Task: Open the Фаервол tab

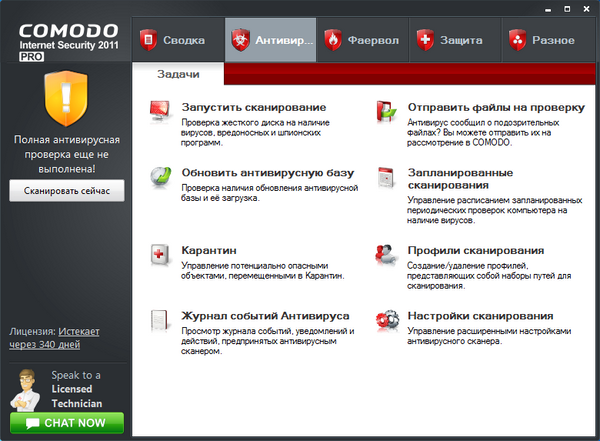Action: tap(363, 40)
